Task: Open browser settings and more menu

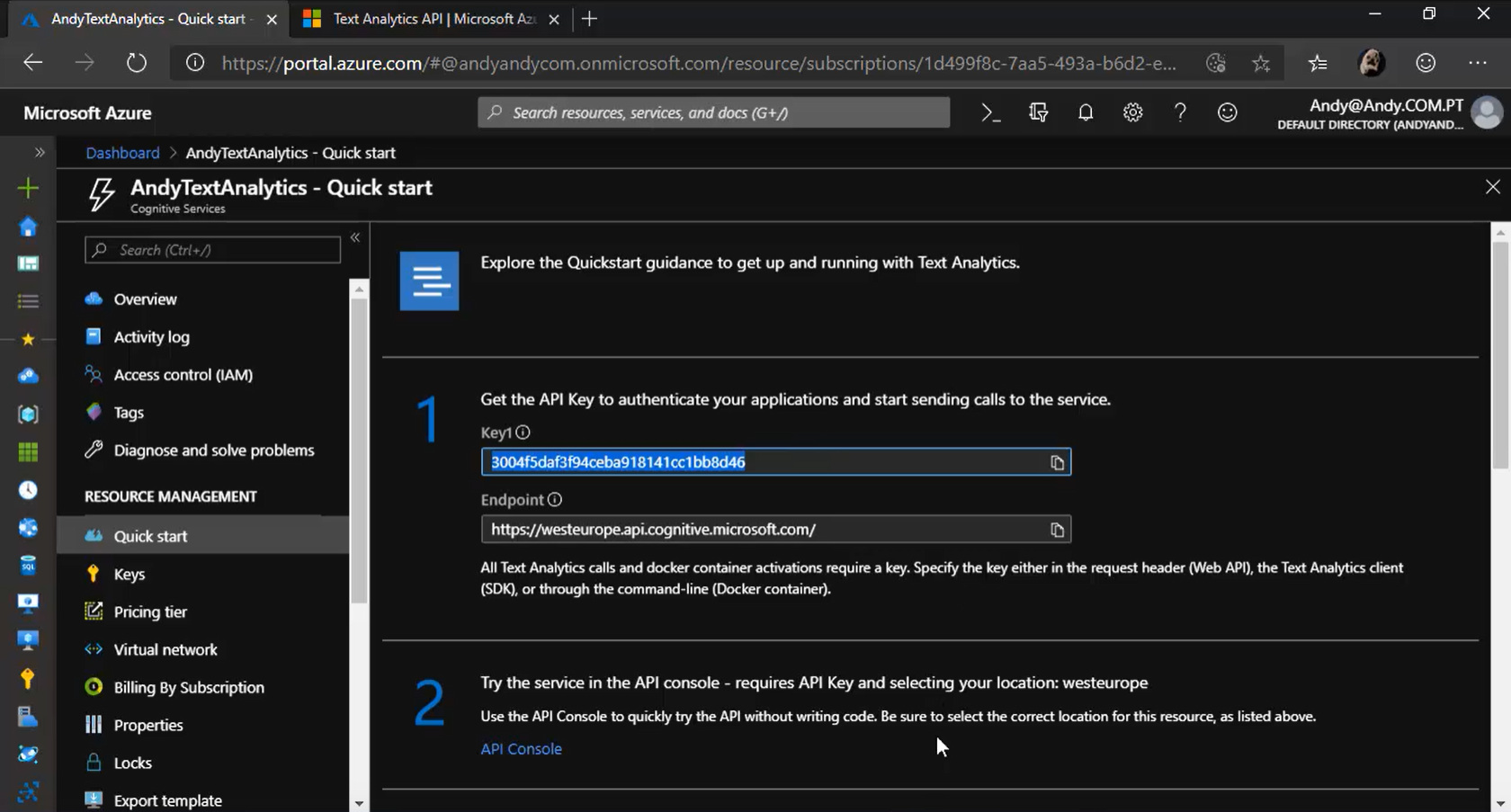Action: (1477, 63)
